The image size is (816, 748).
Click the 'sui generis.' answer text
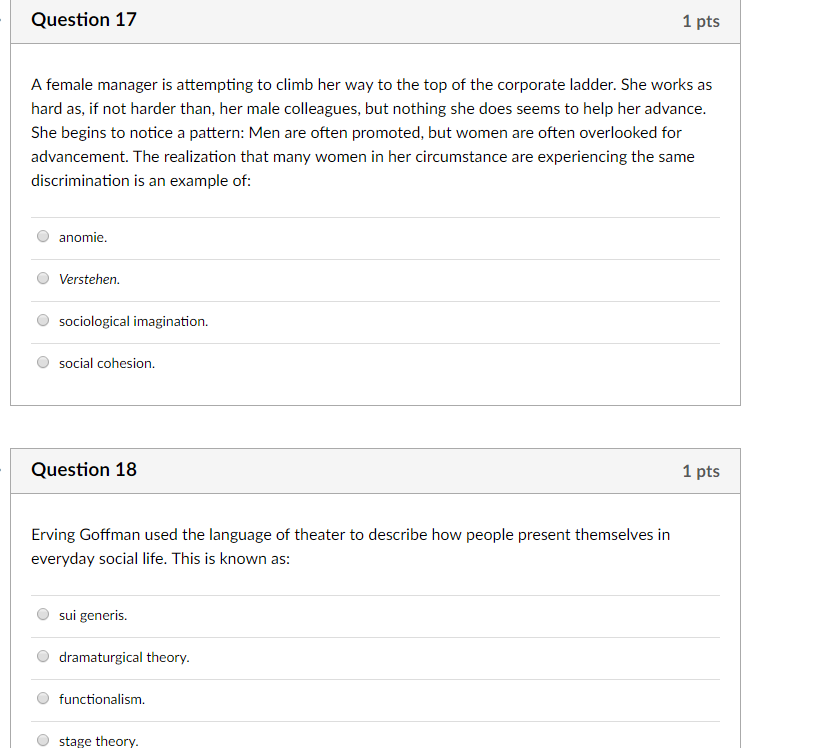(x=93, y=616)
